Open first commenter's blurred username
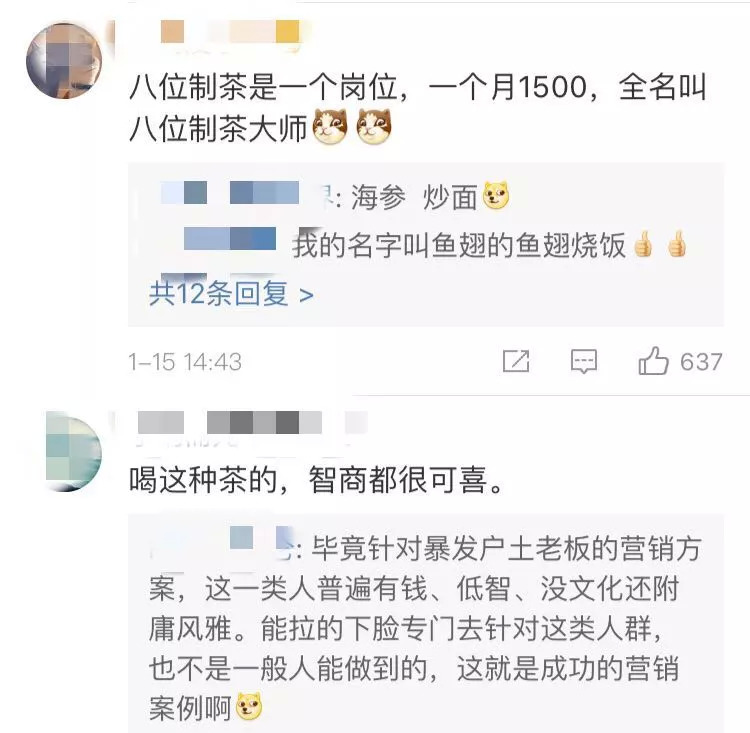This screenshot has height=733, width=750. point(230,32)
